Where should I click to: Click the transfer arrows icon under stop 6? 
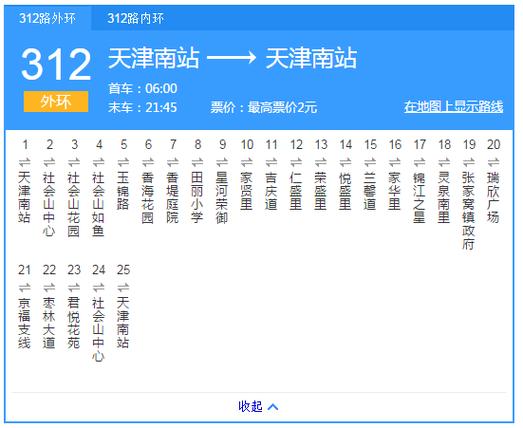pos(148,162)
